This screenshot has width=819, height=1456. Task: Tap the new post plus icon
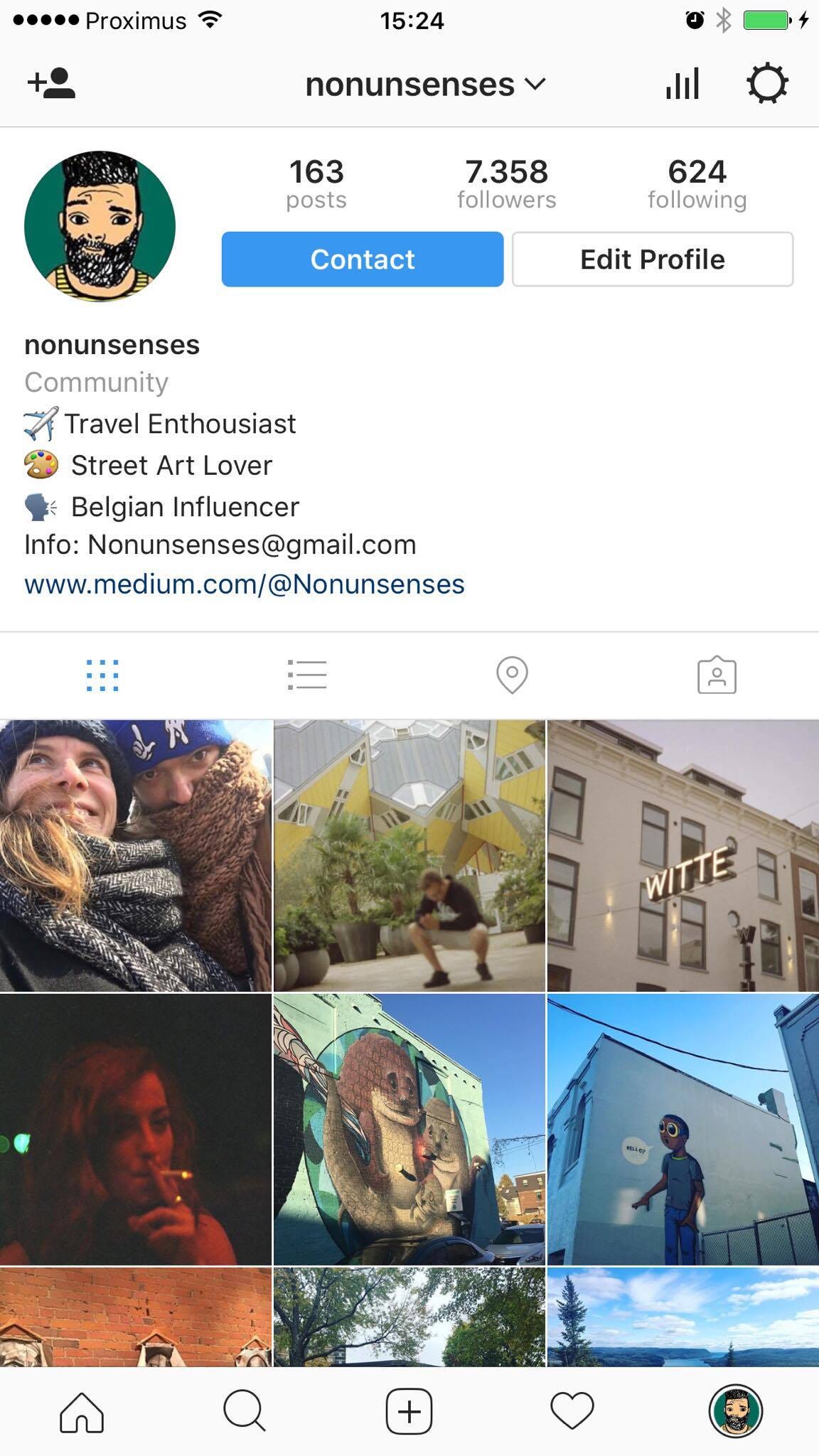[x=409, y=1411]
